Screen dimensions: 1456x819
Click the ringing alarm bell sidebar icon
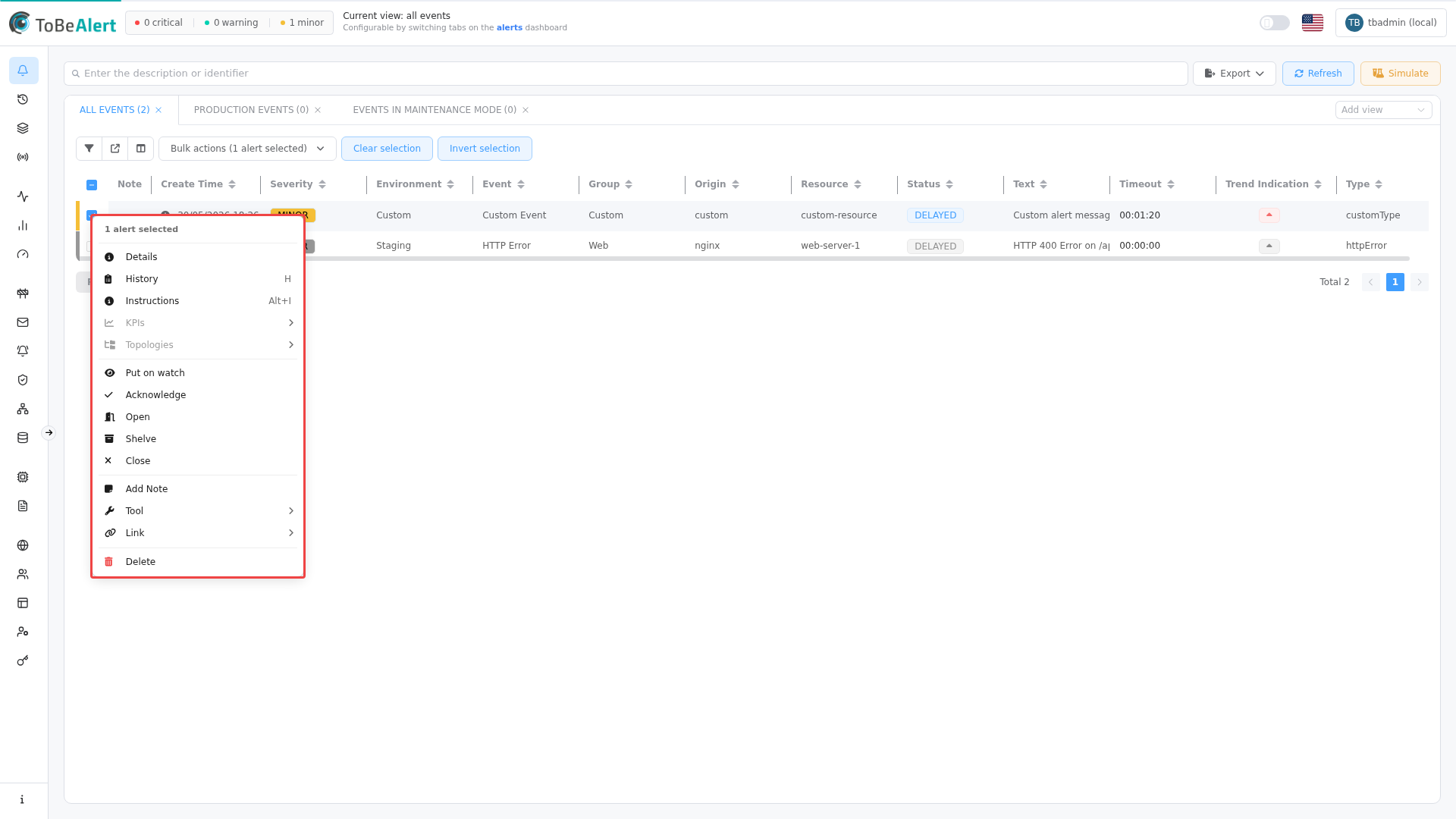23,351
